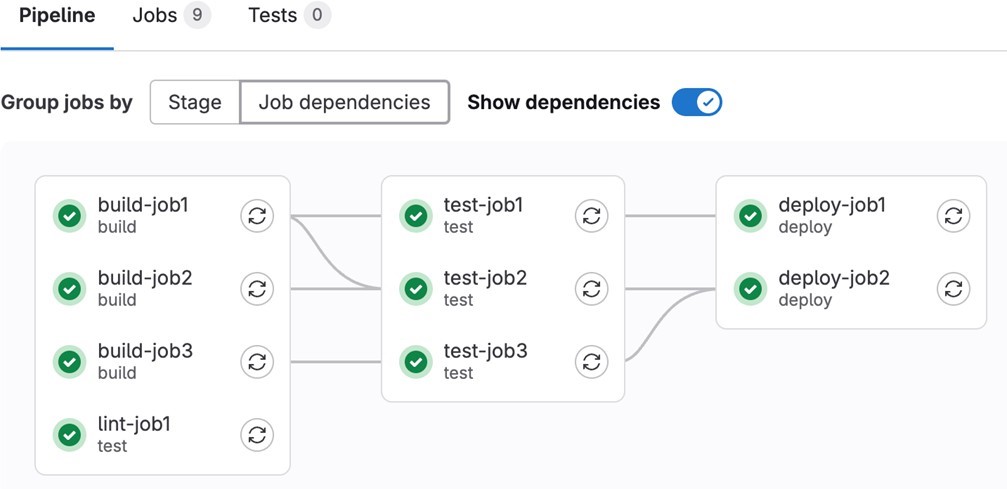Open the test-job2 job details
Viewport: 1007px width, 489px height.
tap(485, 279)
